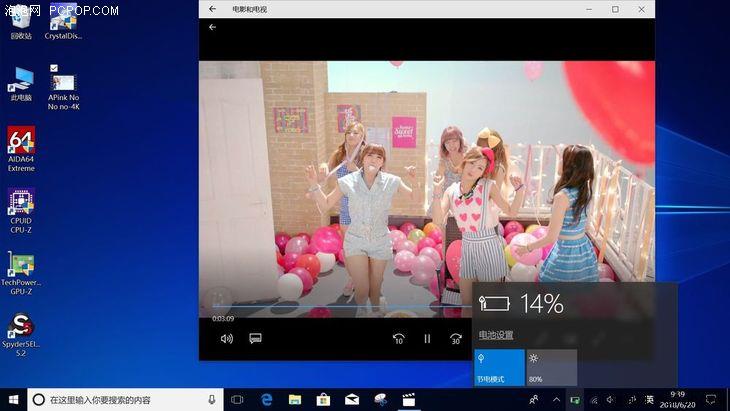
Task: Skip back 10 seconds in video
Action: point(398,338)
